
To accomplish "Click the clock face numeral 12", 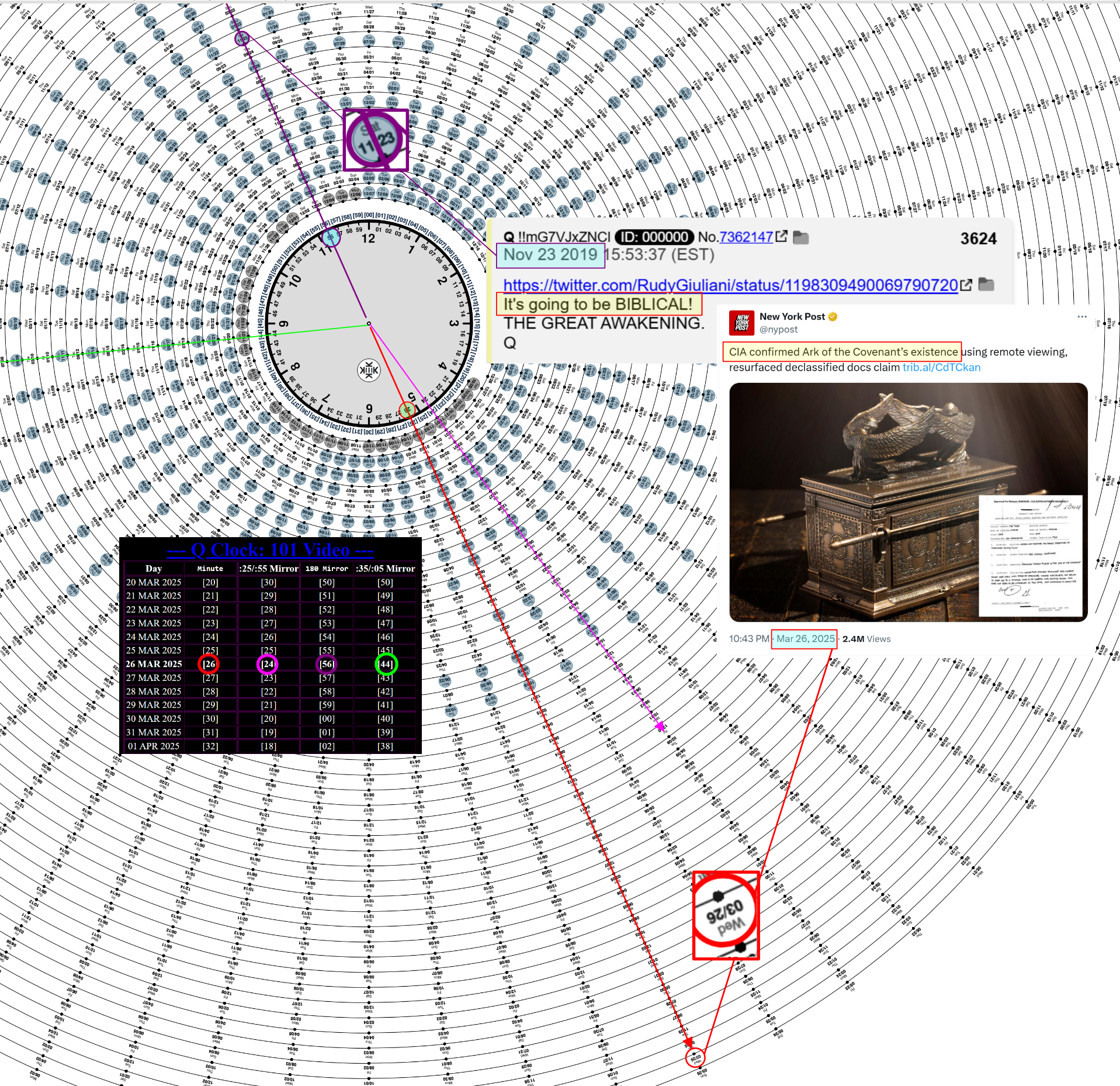I will click(x=368, y=238).
